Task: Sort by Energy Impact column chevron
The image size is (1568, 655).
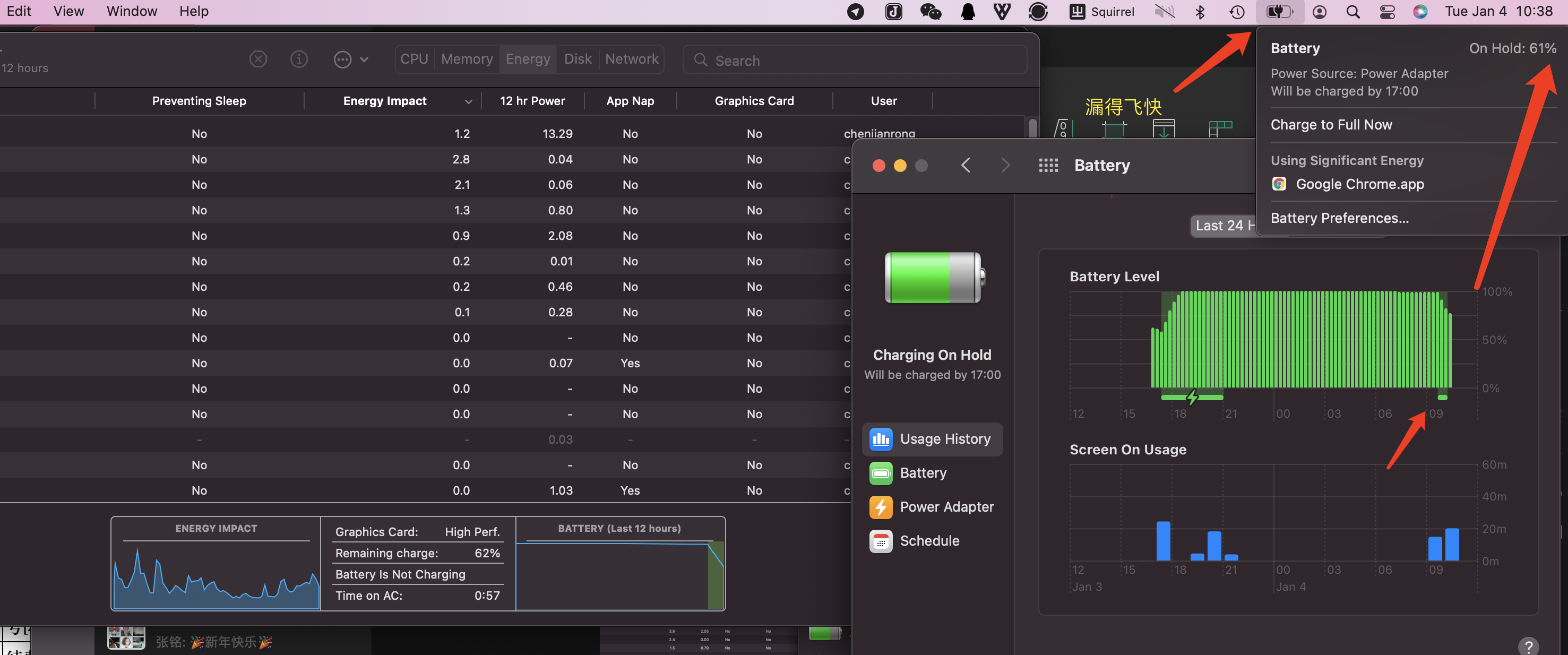Action: point(468,102)
